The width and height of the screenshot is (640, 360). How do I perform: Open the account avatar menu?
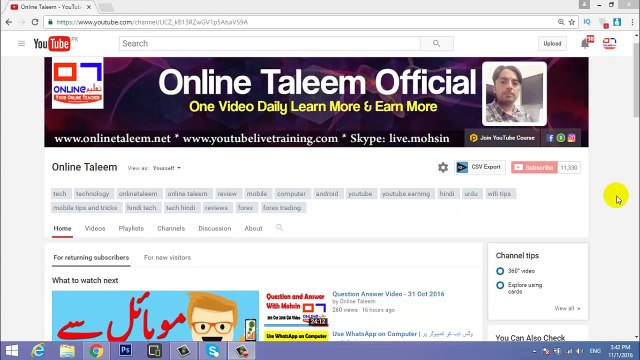pyautogui.click(x=609, y=43)
